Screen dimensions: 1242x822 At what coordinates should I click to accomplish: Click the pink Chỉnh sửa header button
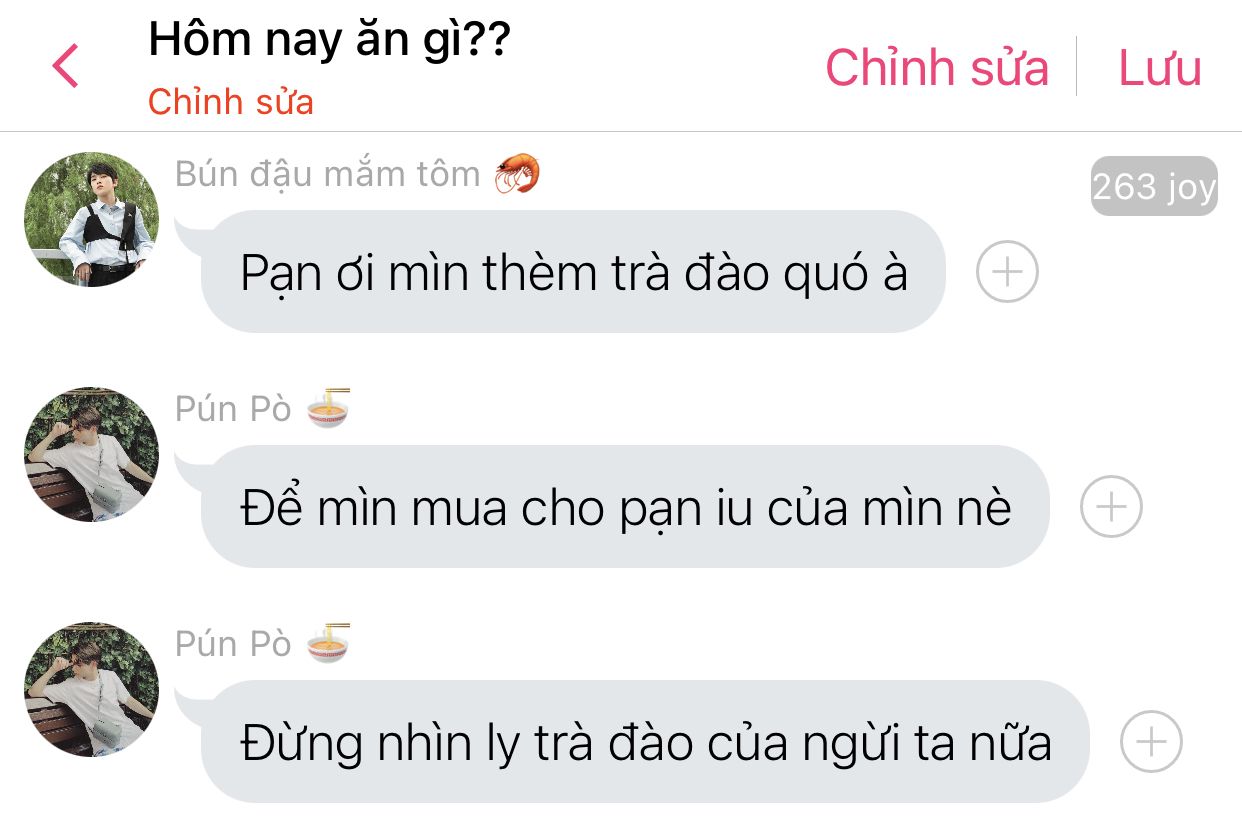(x=937, y=68)
